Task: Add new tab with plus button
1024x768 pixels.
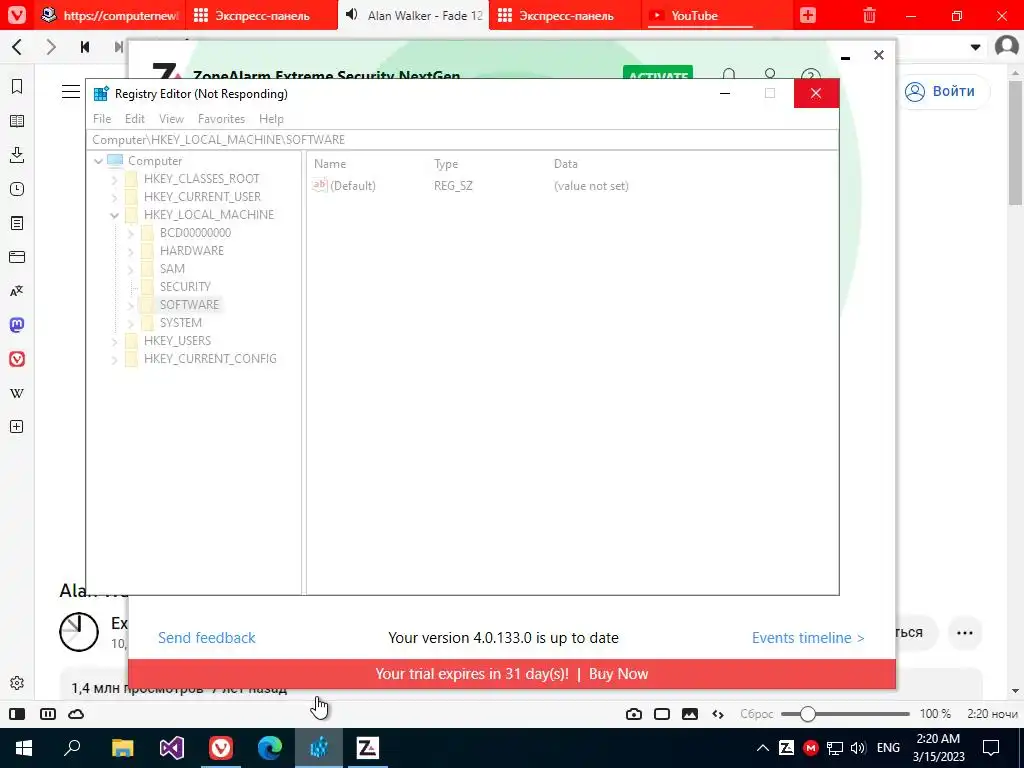Action: coord(808,15)
